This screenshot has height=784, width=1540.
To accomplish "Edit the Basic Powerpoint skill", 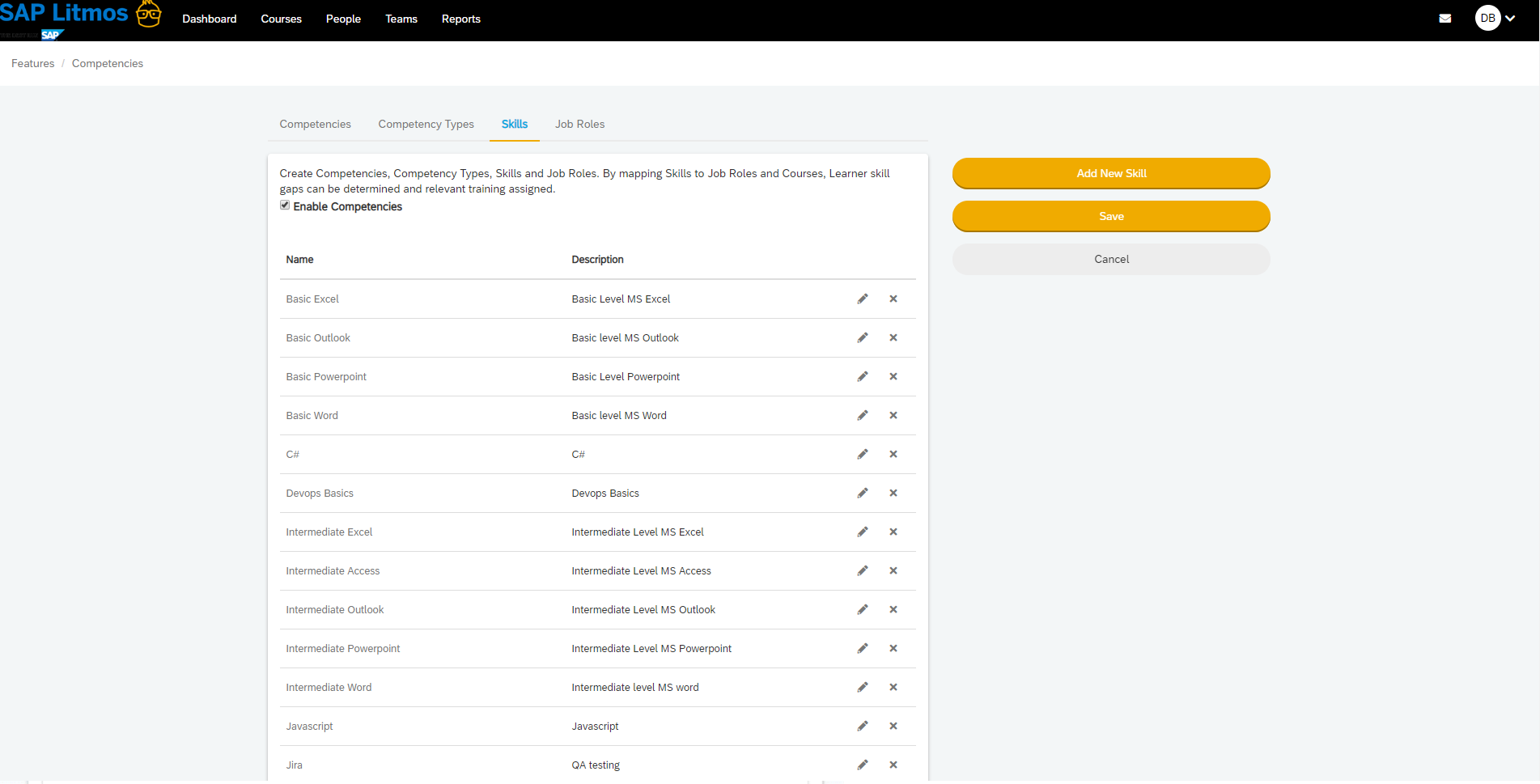I will click(x=863, y=376).
